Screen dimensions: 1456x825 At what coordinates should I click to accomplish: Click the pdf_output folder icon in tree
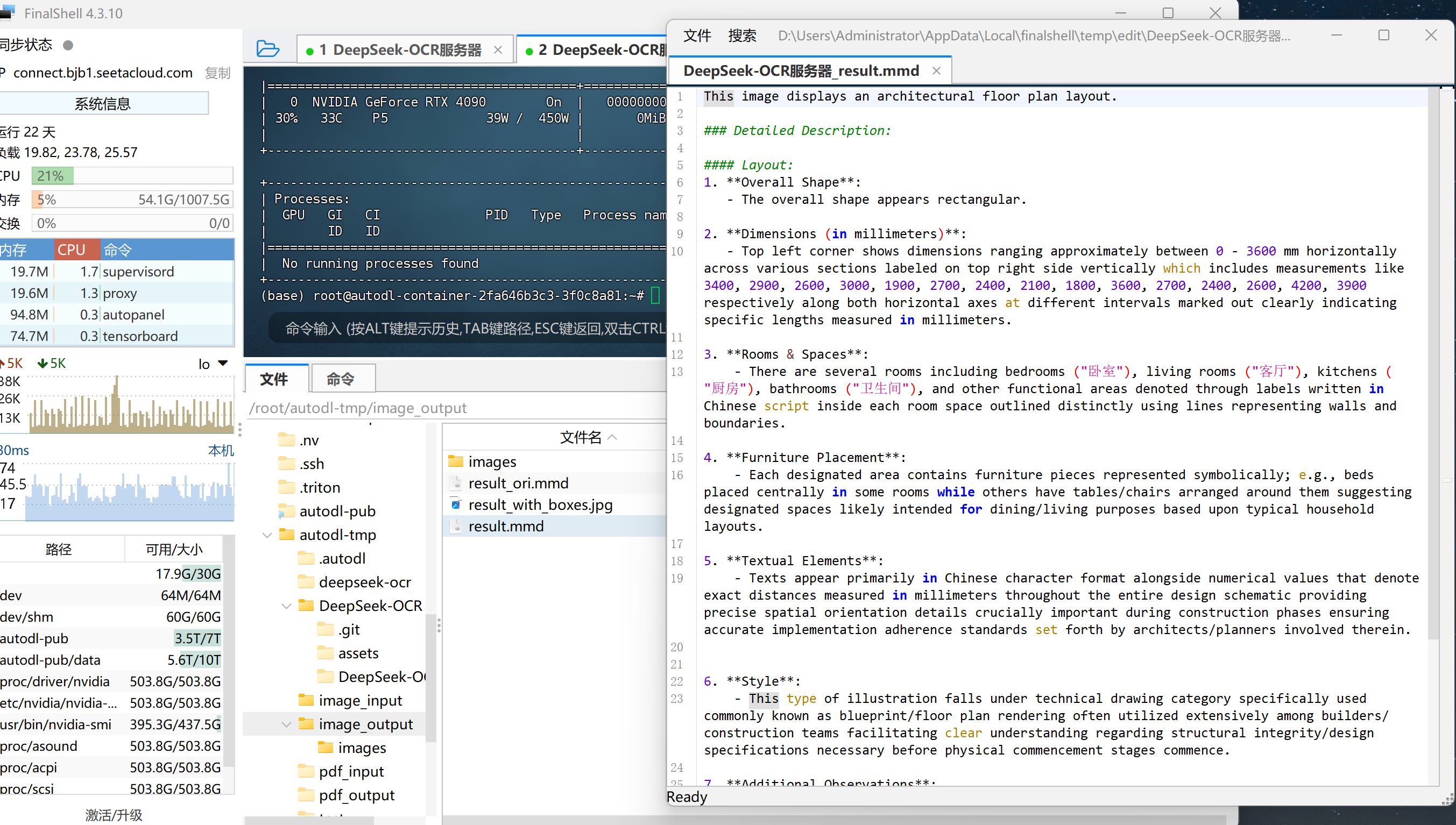[x=306, y=794]
